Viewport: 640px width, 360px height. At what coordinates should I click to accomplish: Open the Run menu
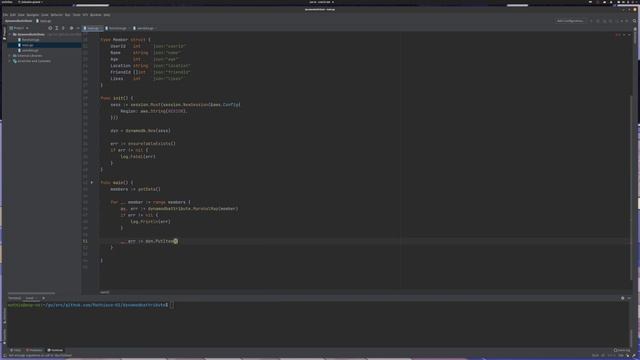click(68, 15)
